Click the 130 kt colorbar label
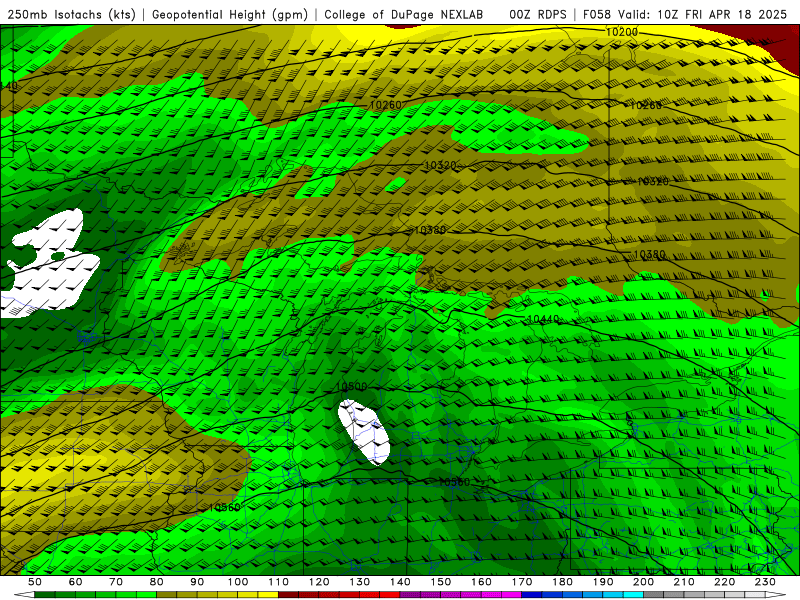The image size is (800, 600). click(x=360, y=582)
